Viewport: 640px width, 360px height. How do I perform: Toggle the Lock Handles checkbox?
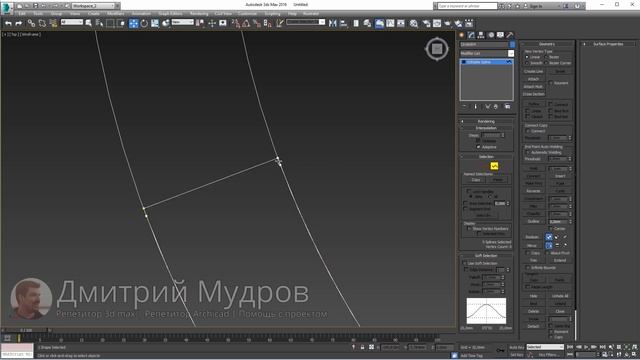tap(468, 191)
